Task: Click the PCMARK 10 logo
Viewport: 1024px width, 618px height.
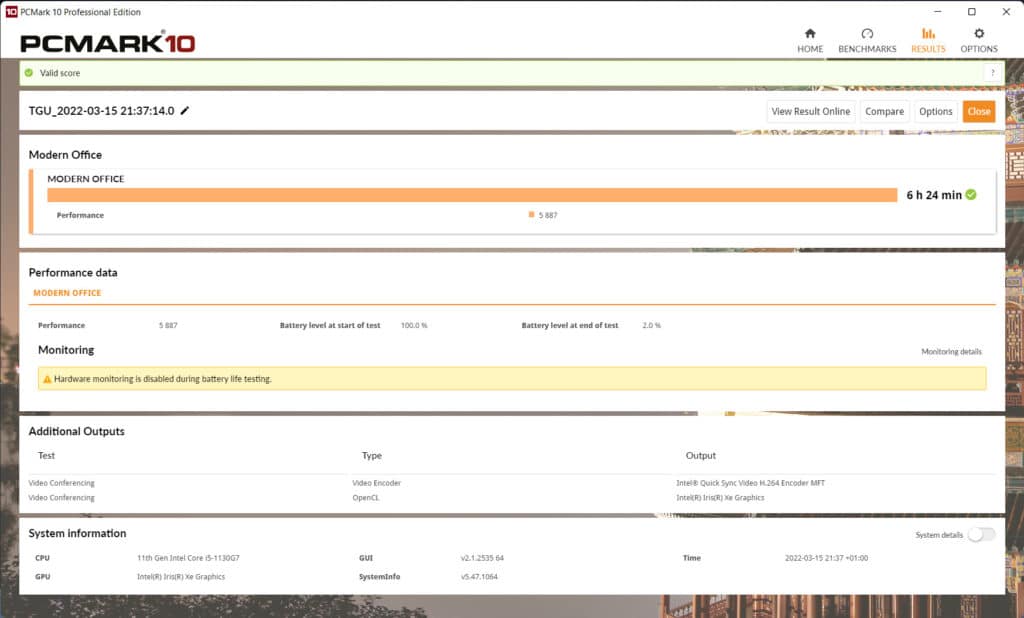Action: coord(108,42)
